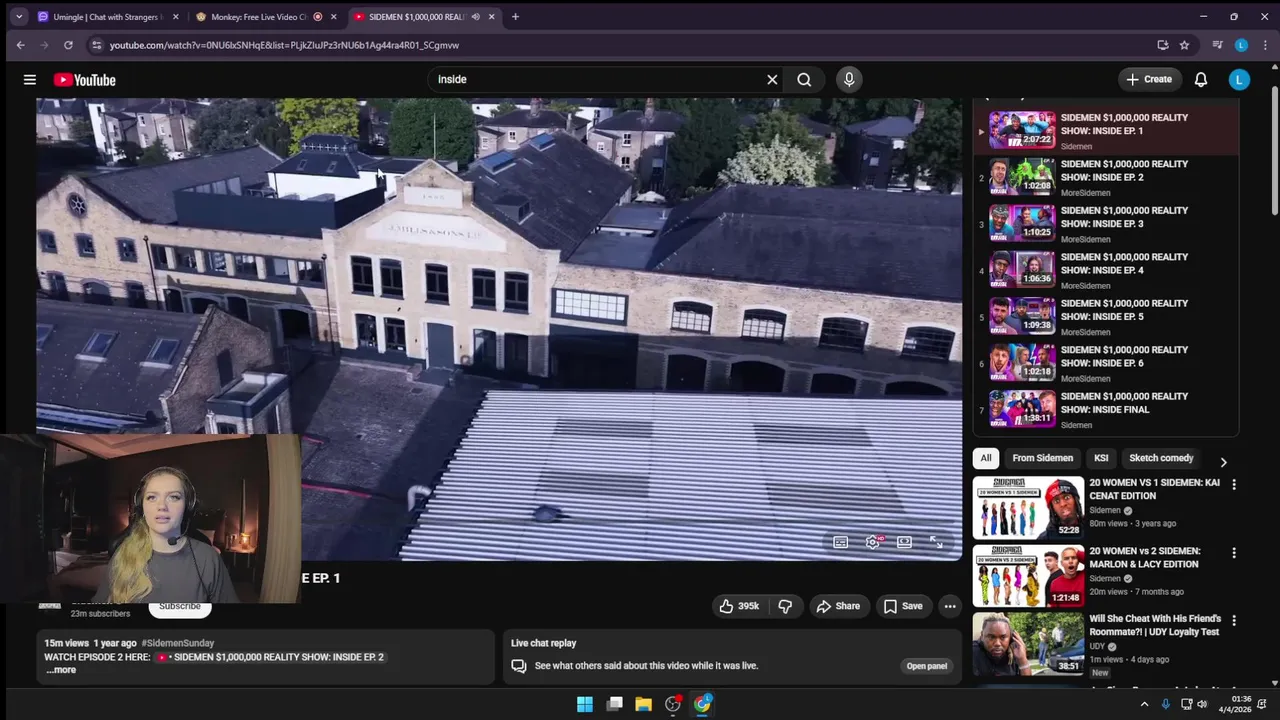The image size is (1280, 720).
Task: Play INSIDE EP. 5 from playlist
Action: click(x=1108, y=317)
